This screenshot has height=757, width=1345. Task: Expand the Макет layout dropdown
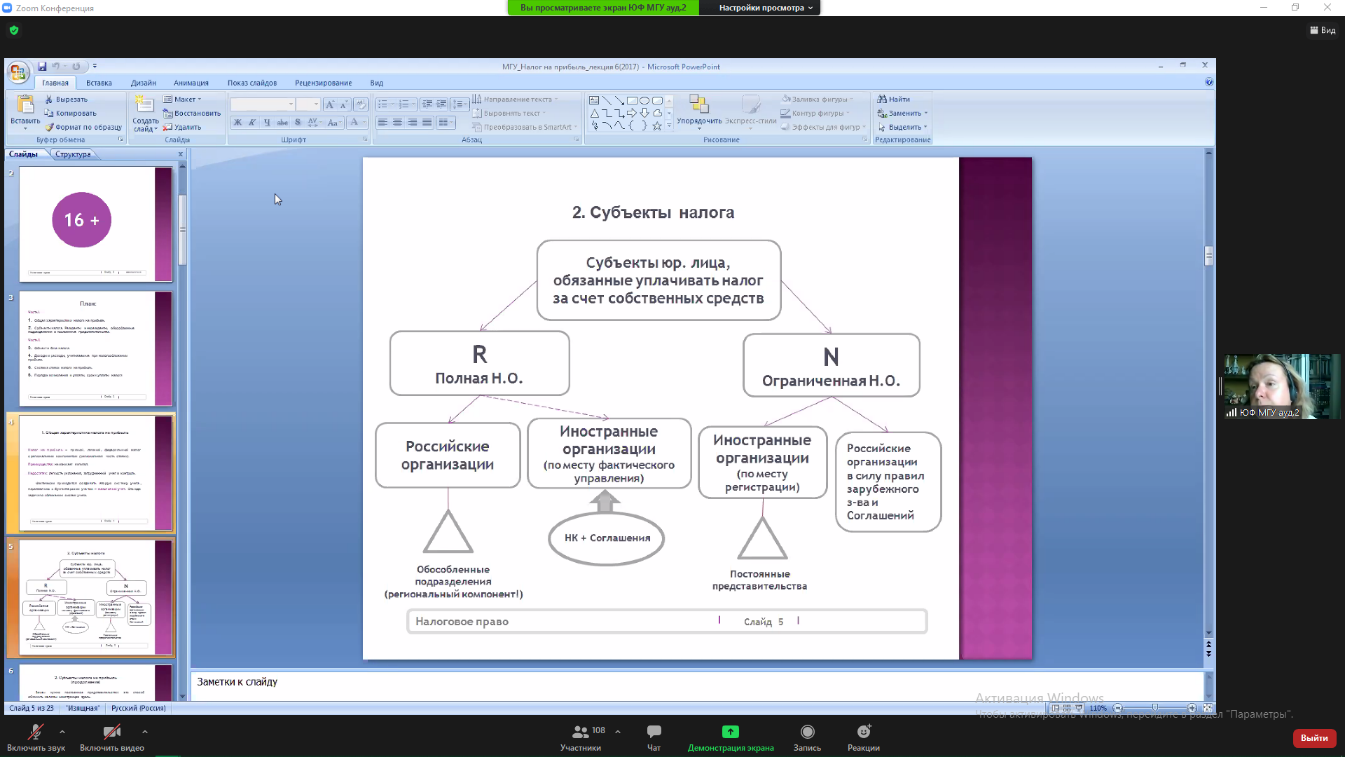click(182, 99)
